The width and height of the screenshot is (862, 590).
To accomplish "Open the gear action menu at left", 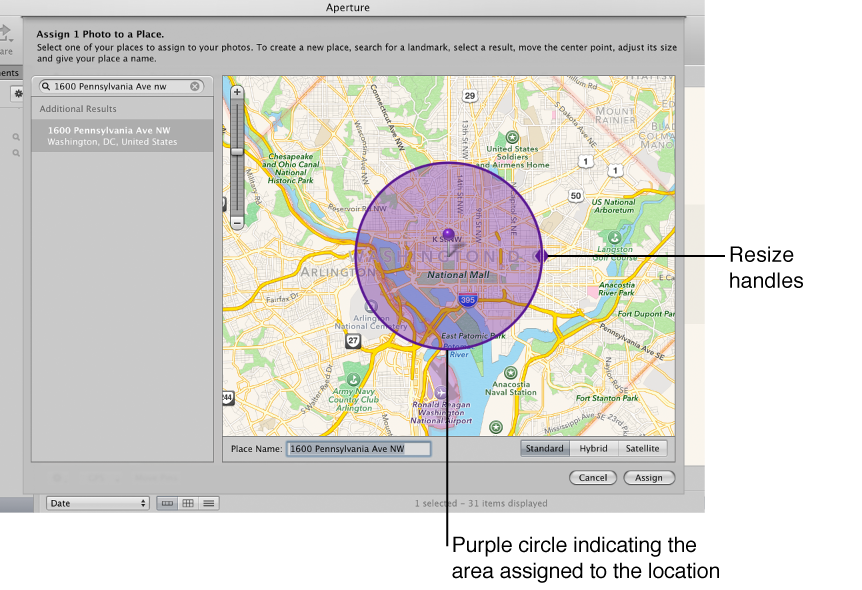I will click(x=17, y=93).
